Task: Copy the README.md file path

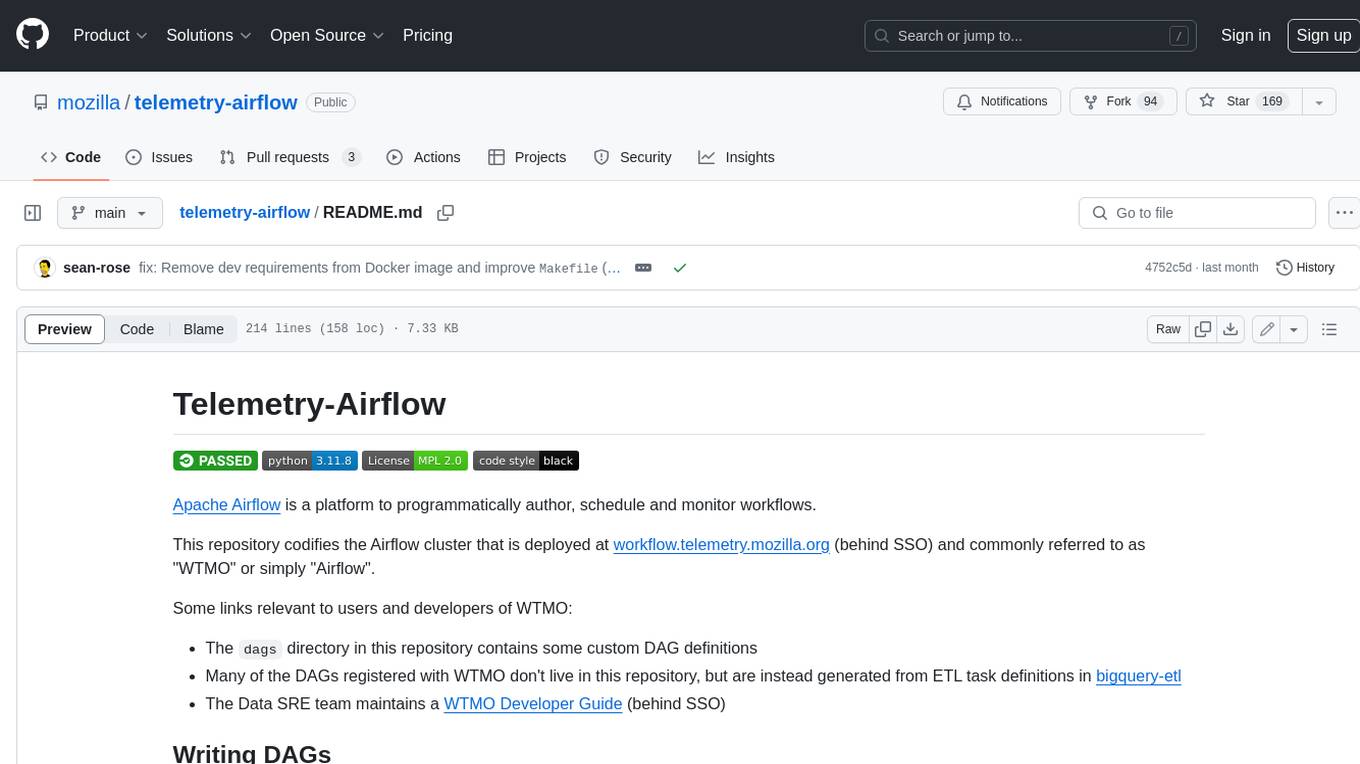Action: coord(446,213)
